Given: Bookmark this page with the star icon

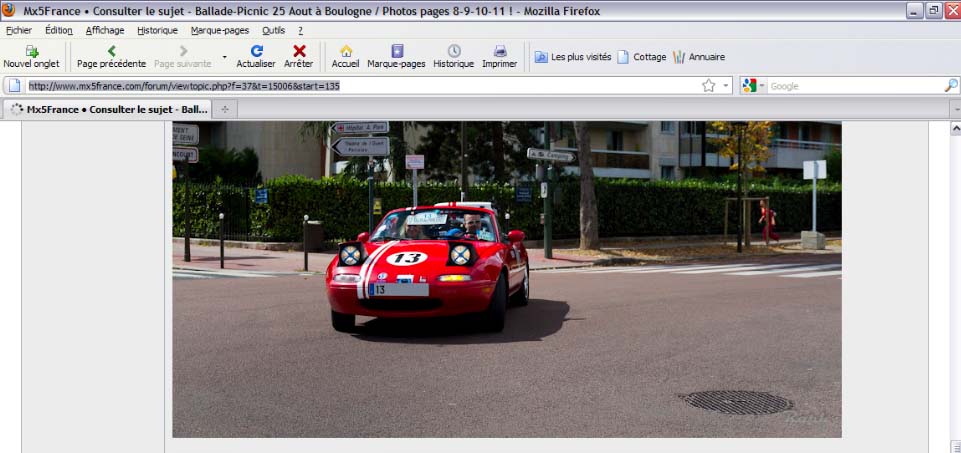Looking at the screenshot, I should pos(708,86).
